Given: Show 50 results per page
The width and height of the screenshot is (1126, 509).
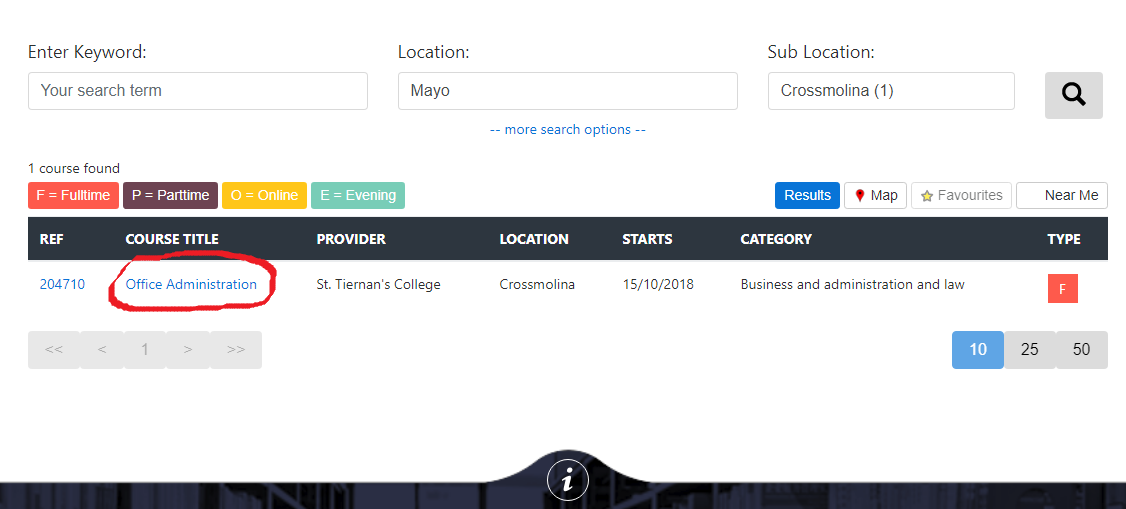Looking at the screenshot, I should (1081, 350).
